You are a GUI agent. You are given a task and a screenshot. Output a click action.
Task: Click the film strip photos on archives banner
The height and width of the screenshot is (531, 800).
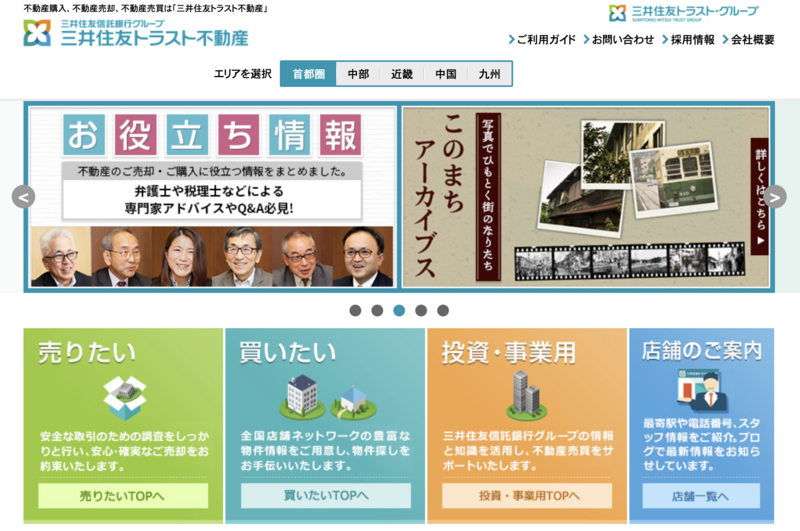(630, 262)
